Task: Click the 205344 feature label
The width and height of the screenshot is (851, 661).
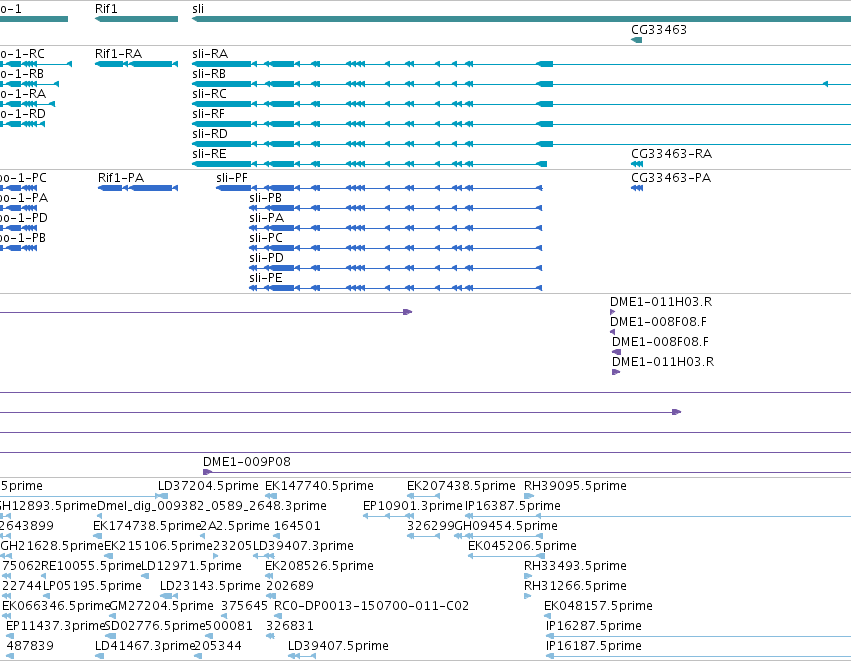Action: (218, 646)
